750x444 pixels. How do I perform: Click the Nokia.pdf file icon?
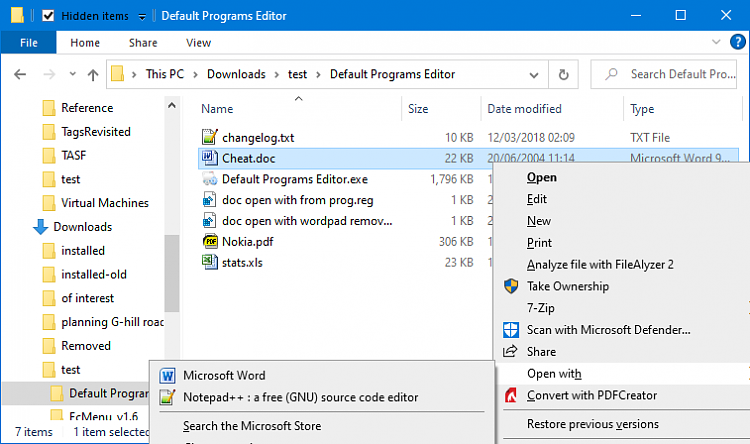(209, 241)
